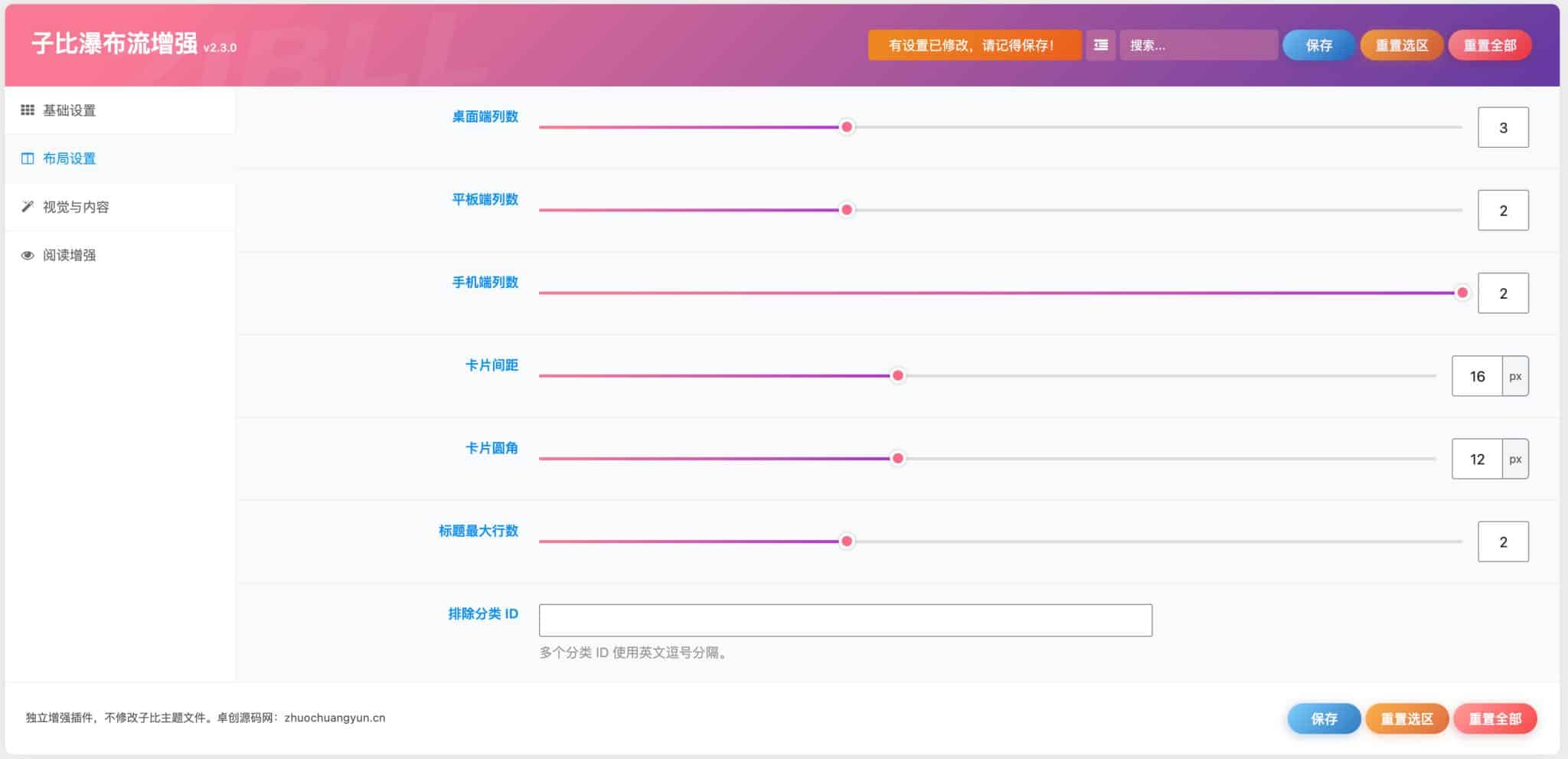The height and width of the screenshot is (759, 1568).
Task: Click the 标题最大行数 slider track
Action: [1001, 541]
